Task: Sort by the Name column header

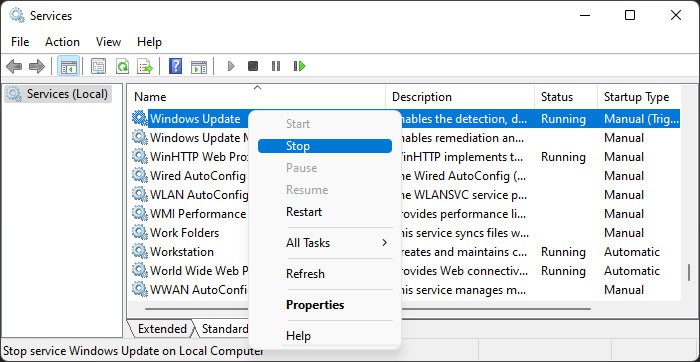Action: pyautogui.click(x=258, y=97)
